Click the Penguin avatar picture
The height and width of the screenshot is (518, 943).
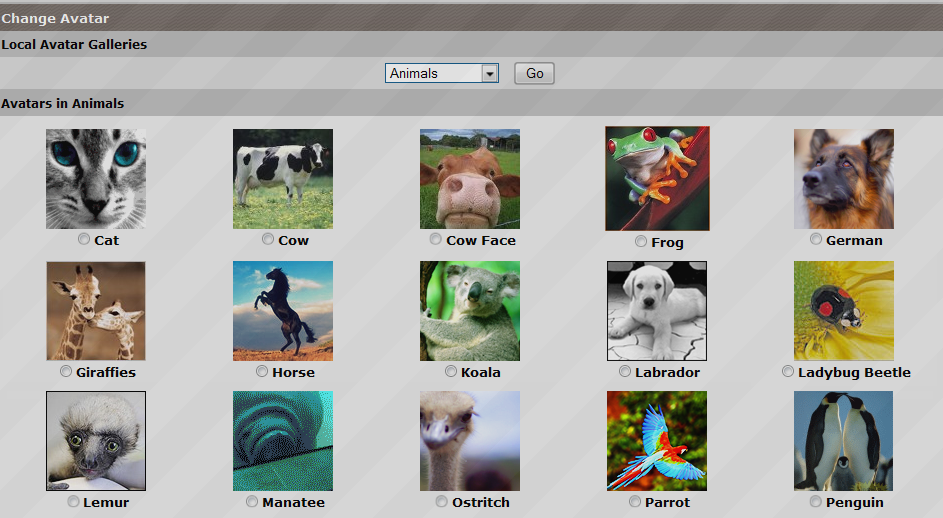843,441
